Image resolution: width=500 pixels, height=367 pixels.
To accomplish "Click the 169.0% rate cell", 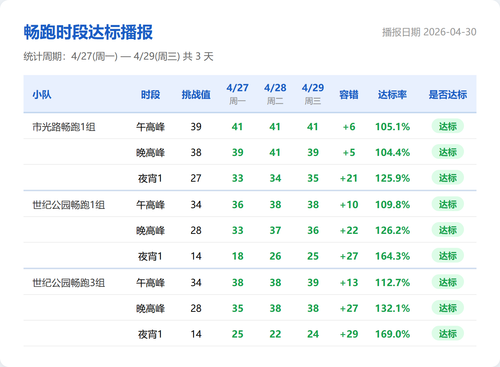I will 392,334.
